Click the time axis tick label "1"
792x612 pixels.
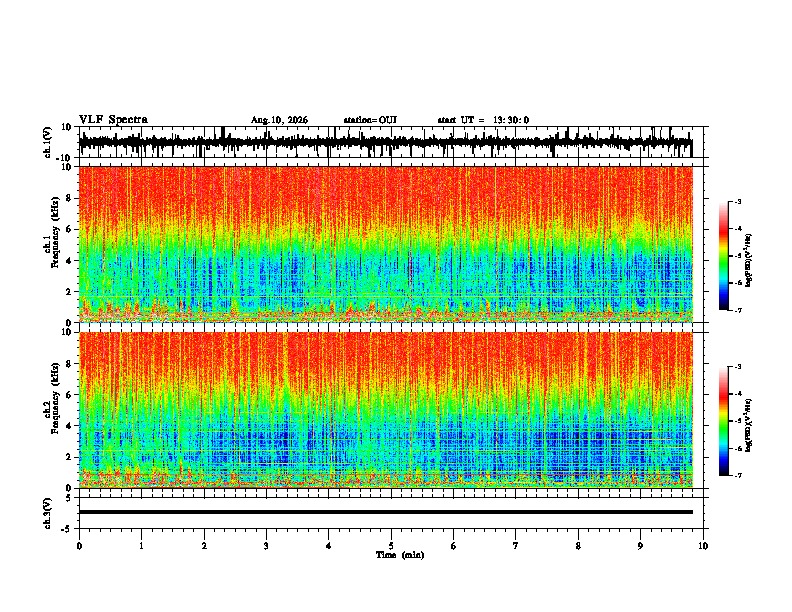pyautogui.click(x=141, y=546)
